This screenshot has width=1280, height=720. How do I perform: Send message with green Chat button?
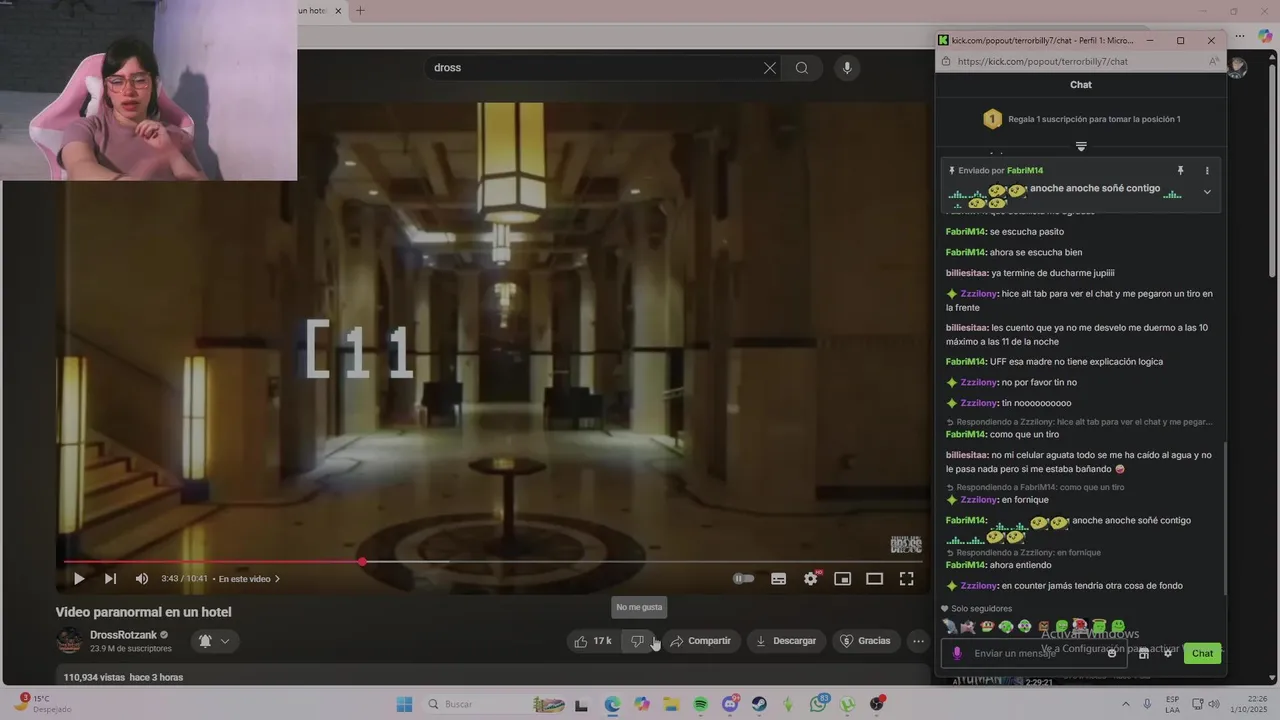1202,654
